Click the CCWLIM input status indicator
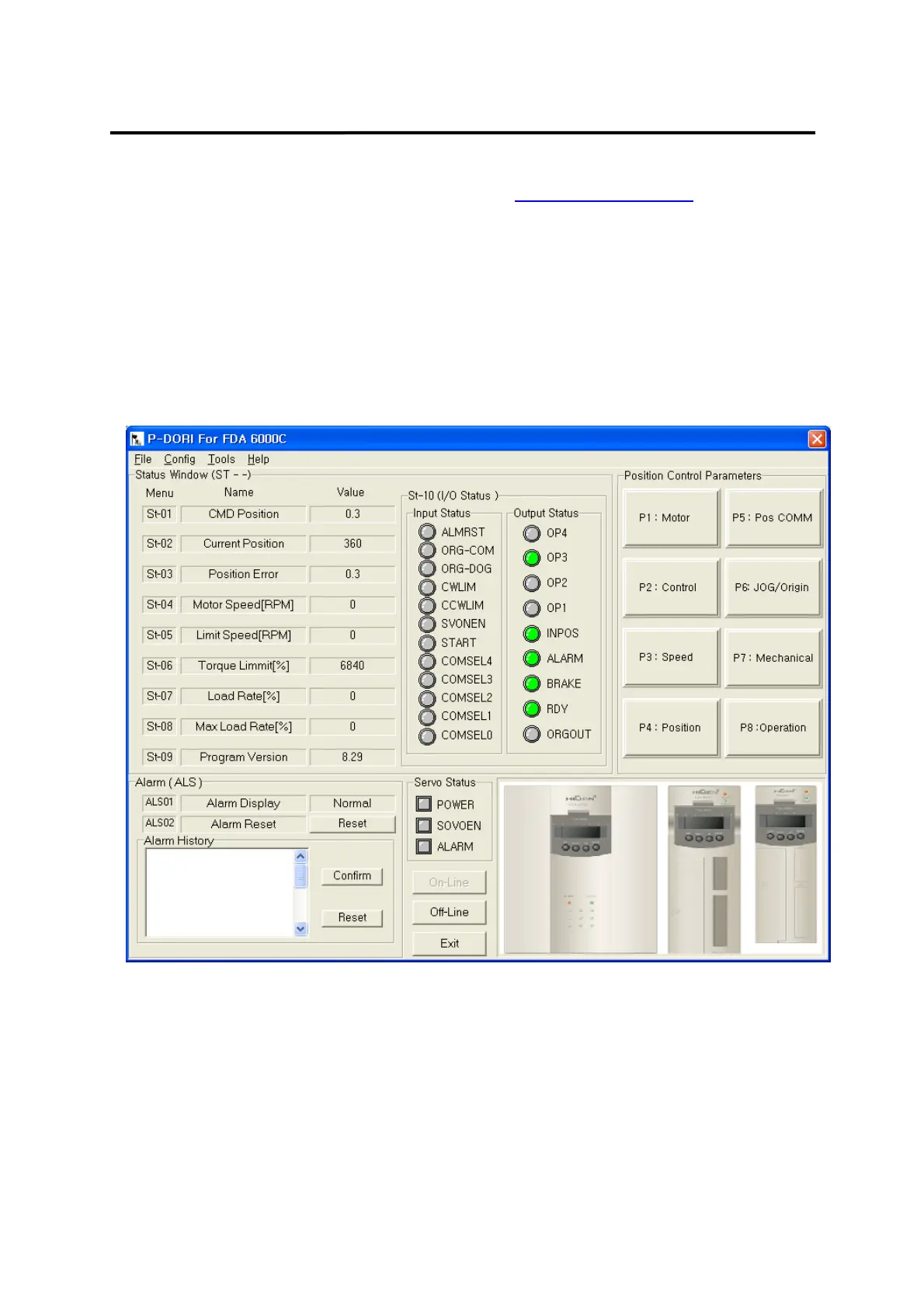 coord(427,605)
